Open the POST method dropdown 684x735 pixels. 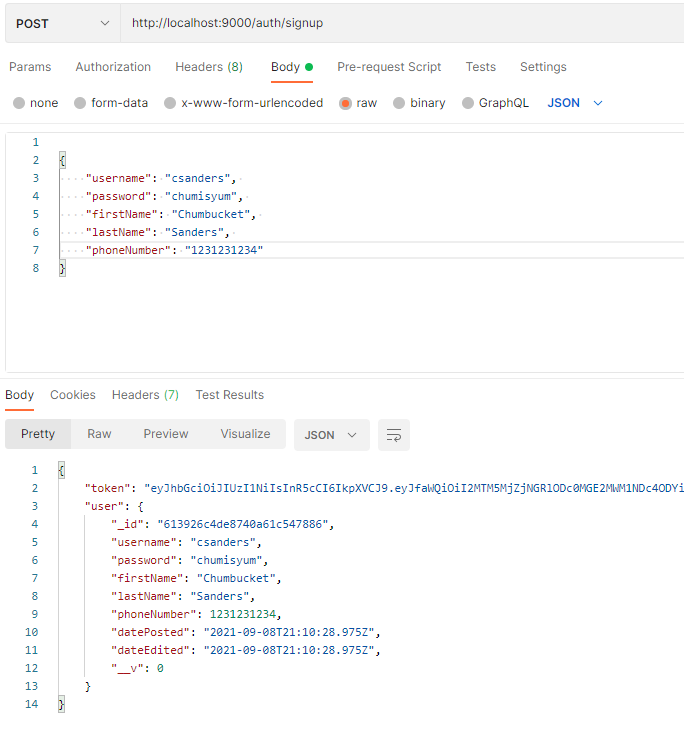[x=62, y=23]
